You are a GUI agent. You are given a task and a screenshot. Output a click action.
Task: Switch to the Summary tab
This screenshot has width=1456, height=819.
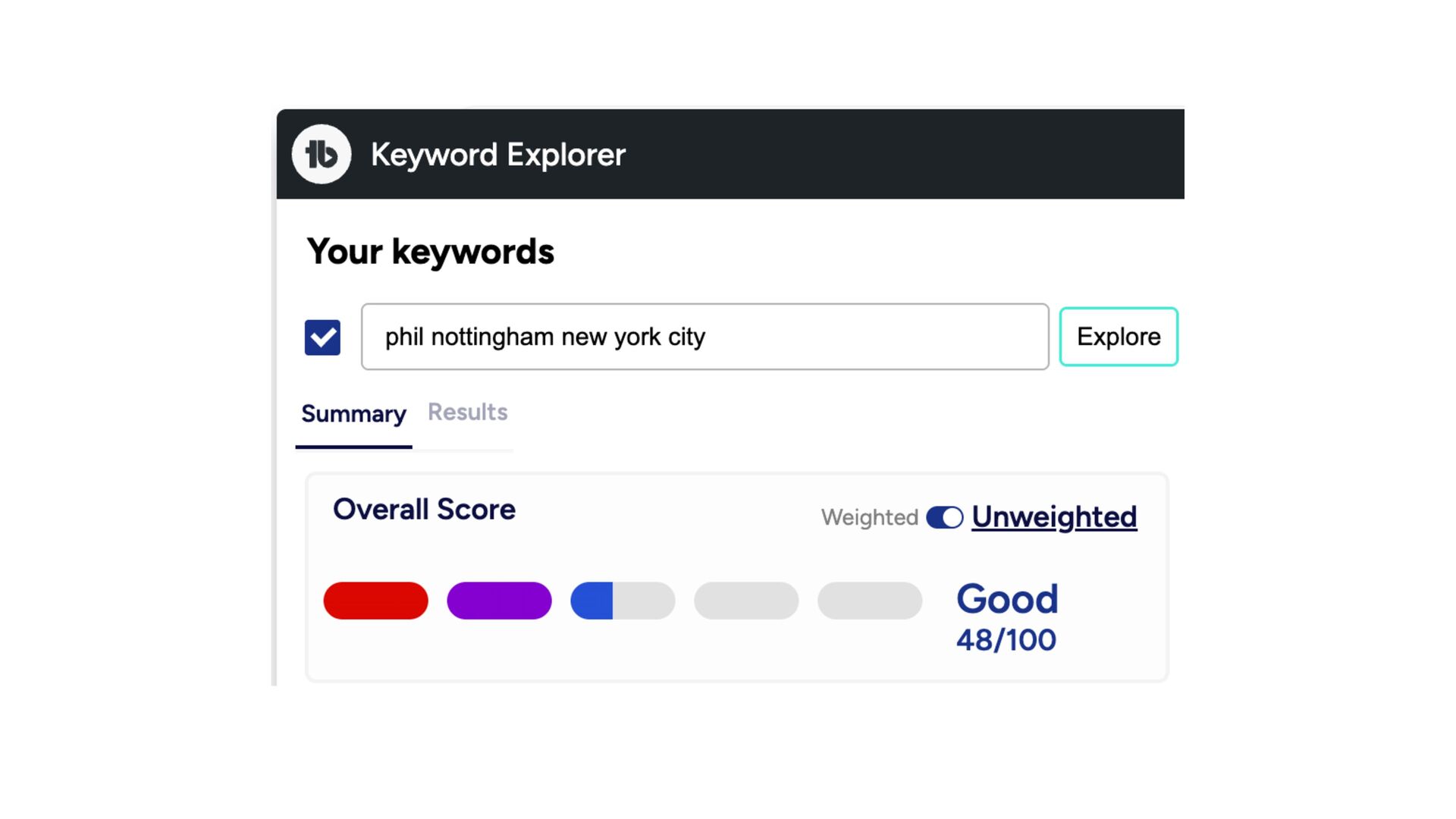tap(353, 414)
